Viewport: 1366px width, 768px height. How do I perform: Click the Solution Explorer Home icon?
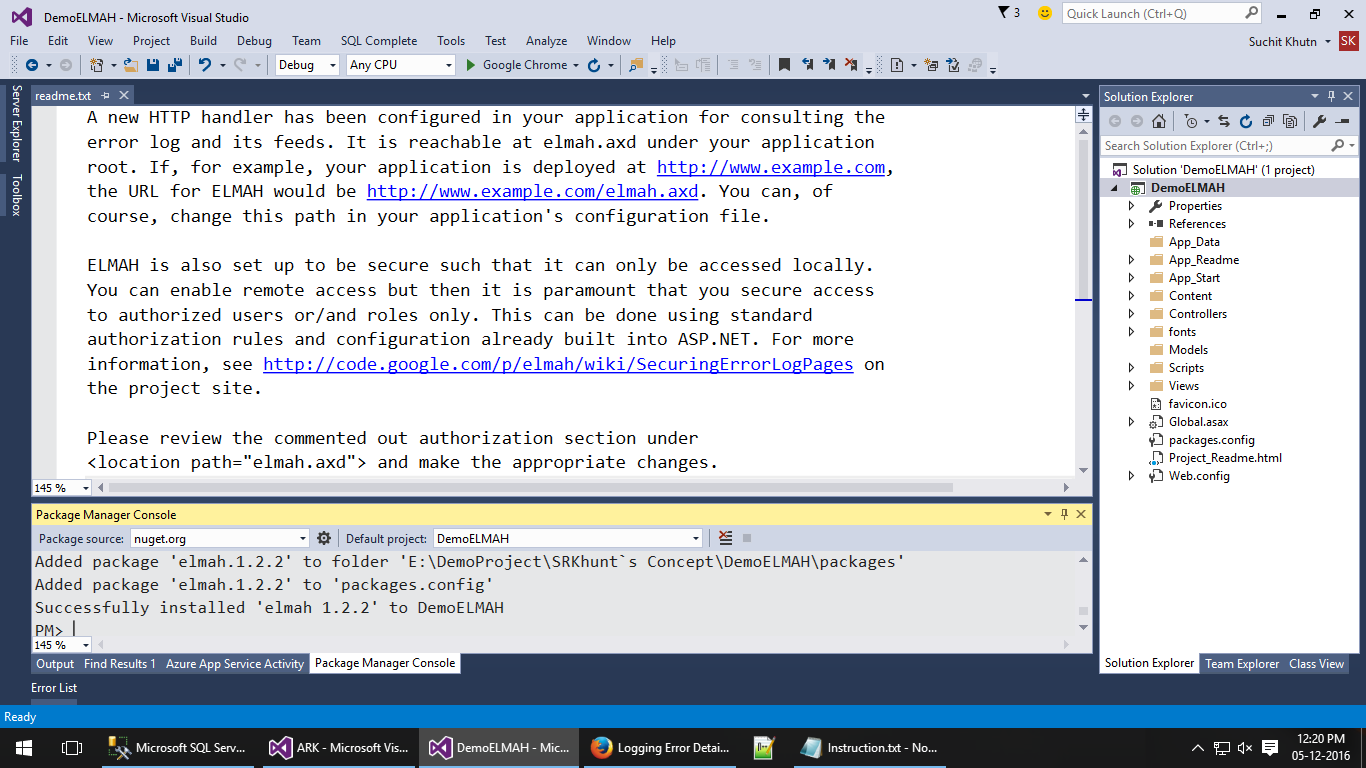tap(1158, 121)
